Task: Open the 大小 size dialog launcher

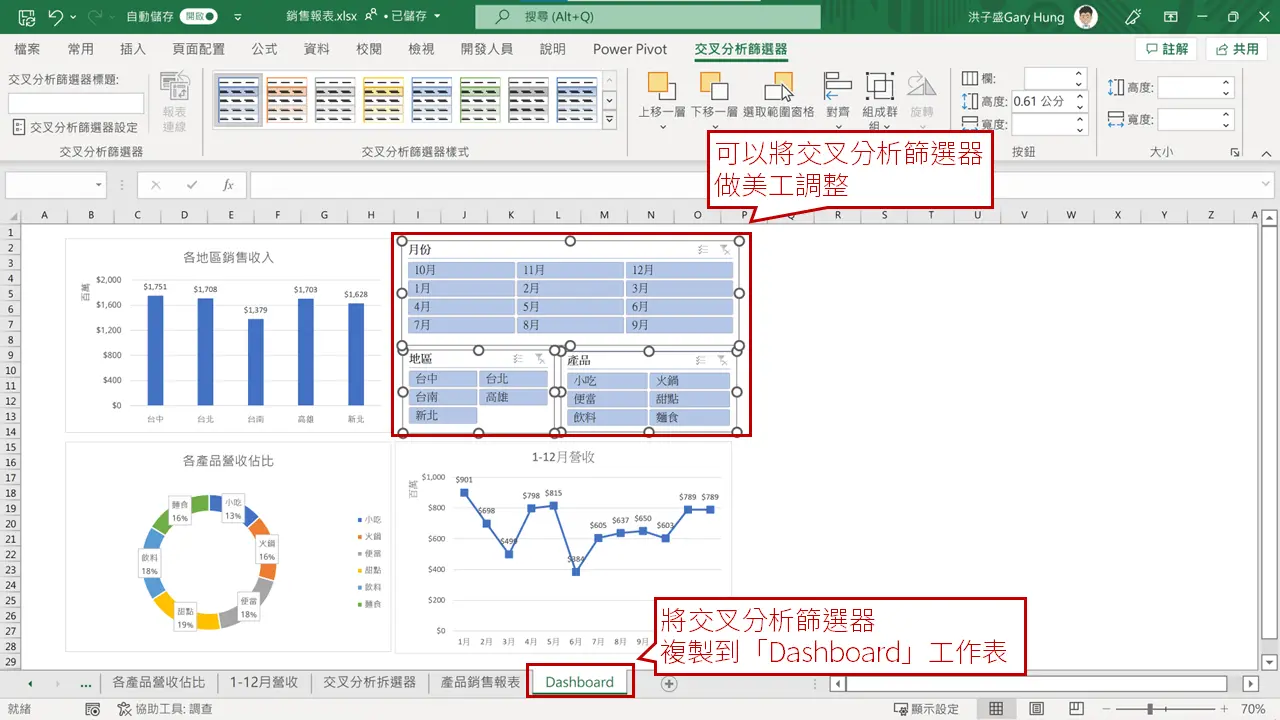Action: pyautogui.click(x=1235, y=153)
